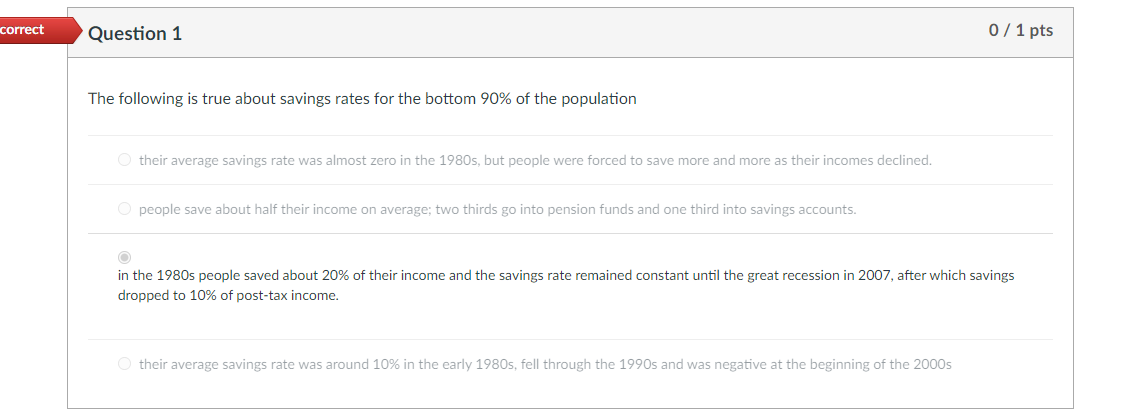Image resolution: width=1130 pixels, height=419 pixels.
Task: Click the '0 / 1 pts' score
Action: [x=1020, y=31]
